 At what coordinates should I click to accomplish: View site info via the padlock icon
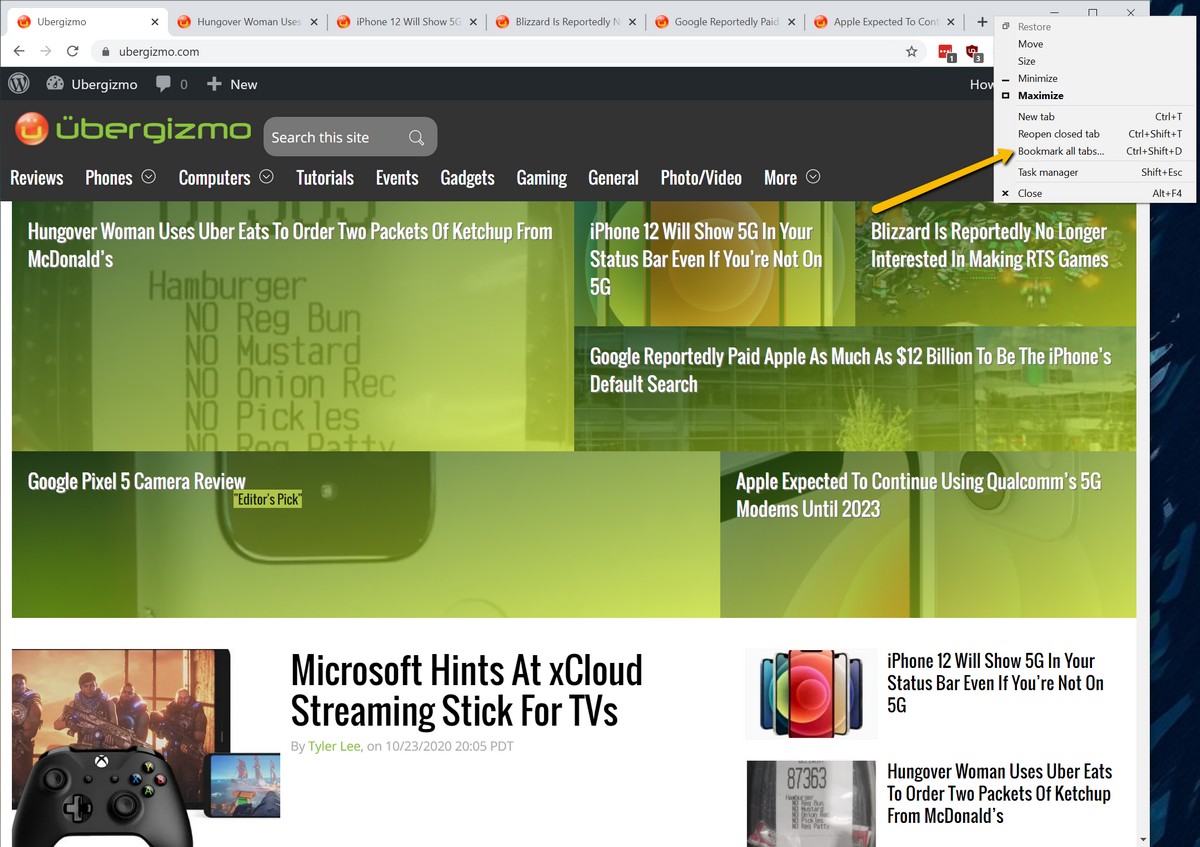[x=105, y=51]
